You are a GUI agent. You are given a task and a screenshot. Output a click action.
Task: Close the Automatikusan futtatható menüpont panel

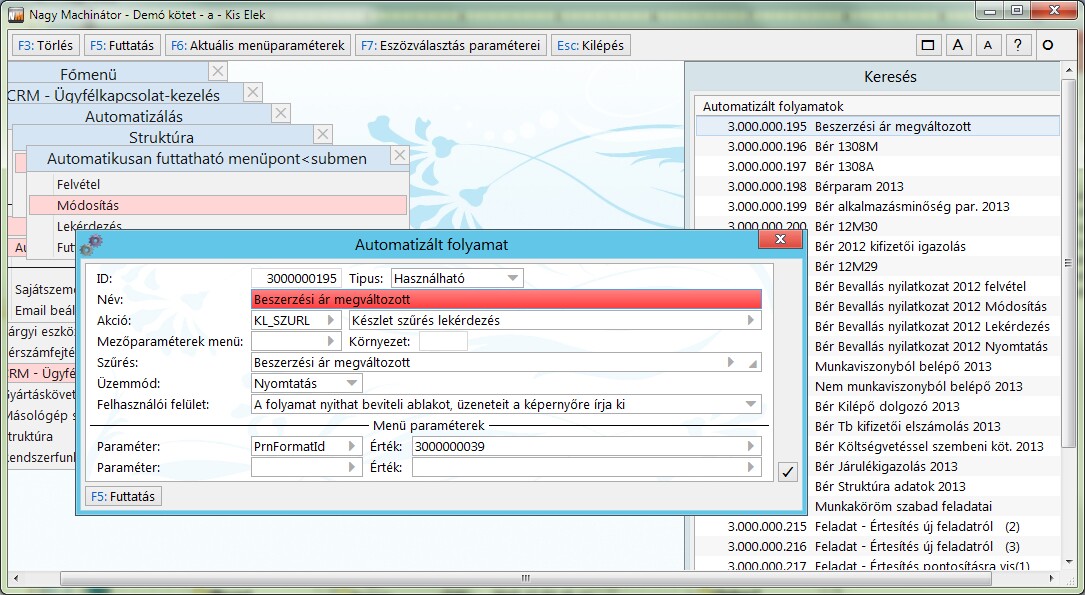399,156
